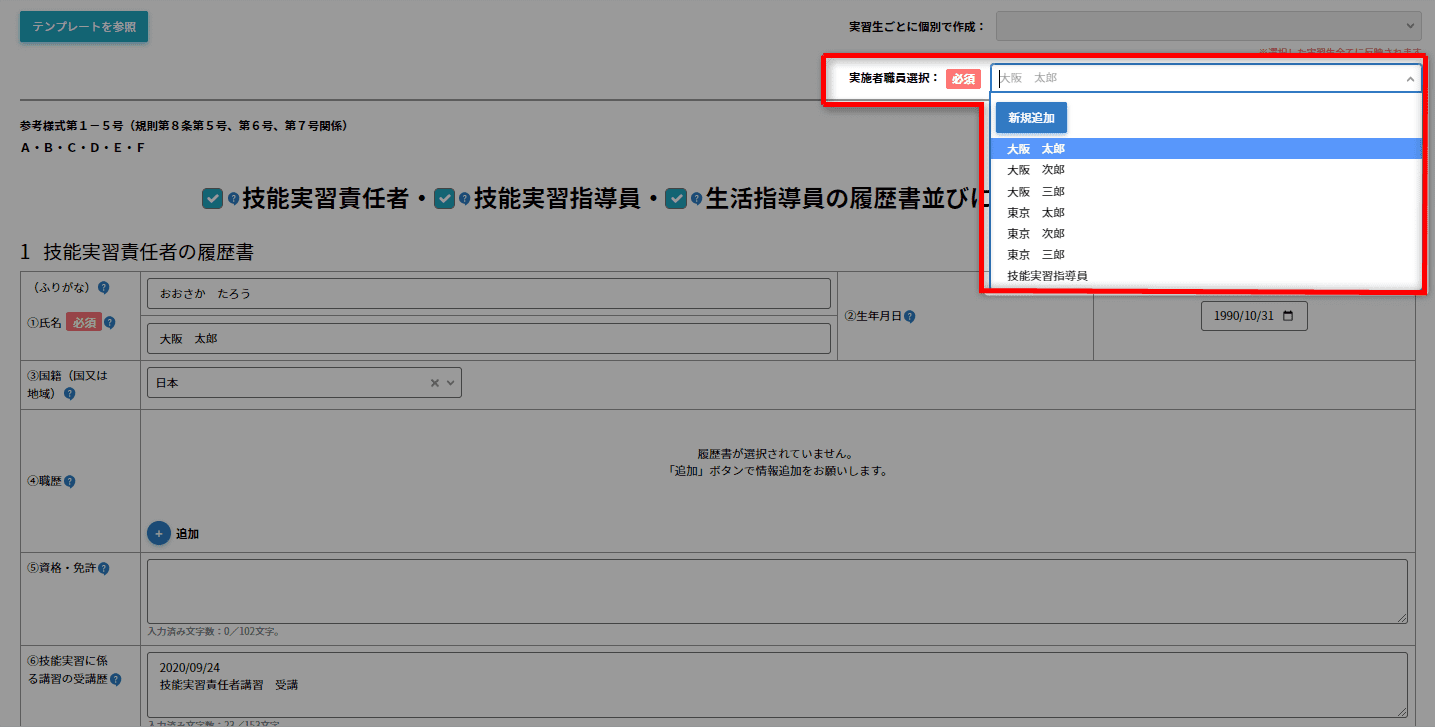Choose 大阪 次郎 in dropdown list
The image size is (1435, 727).
1036,170
